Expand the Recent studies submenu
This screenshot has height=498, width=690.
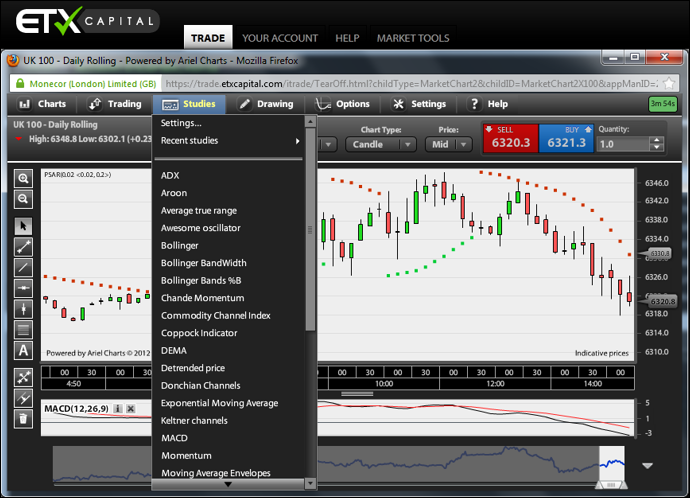(x=229, y=141)
